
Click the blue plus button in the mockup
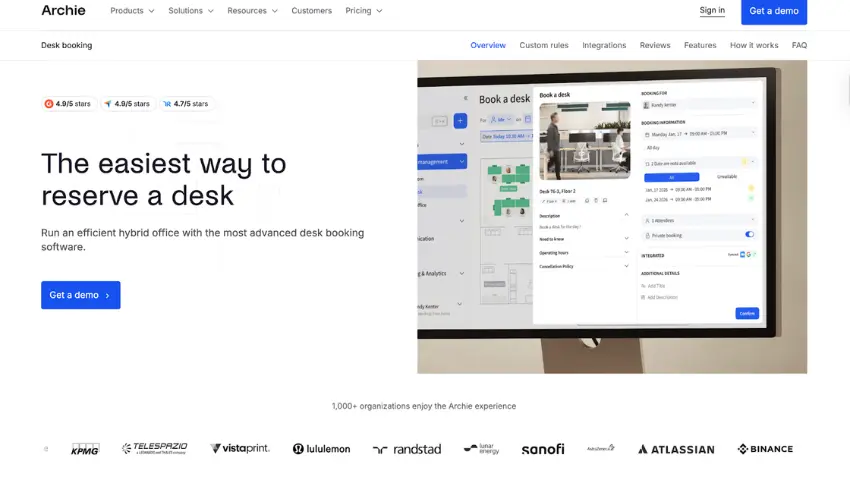click(460, 121)
